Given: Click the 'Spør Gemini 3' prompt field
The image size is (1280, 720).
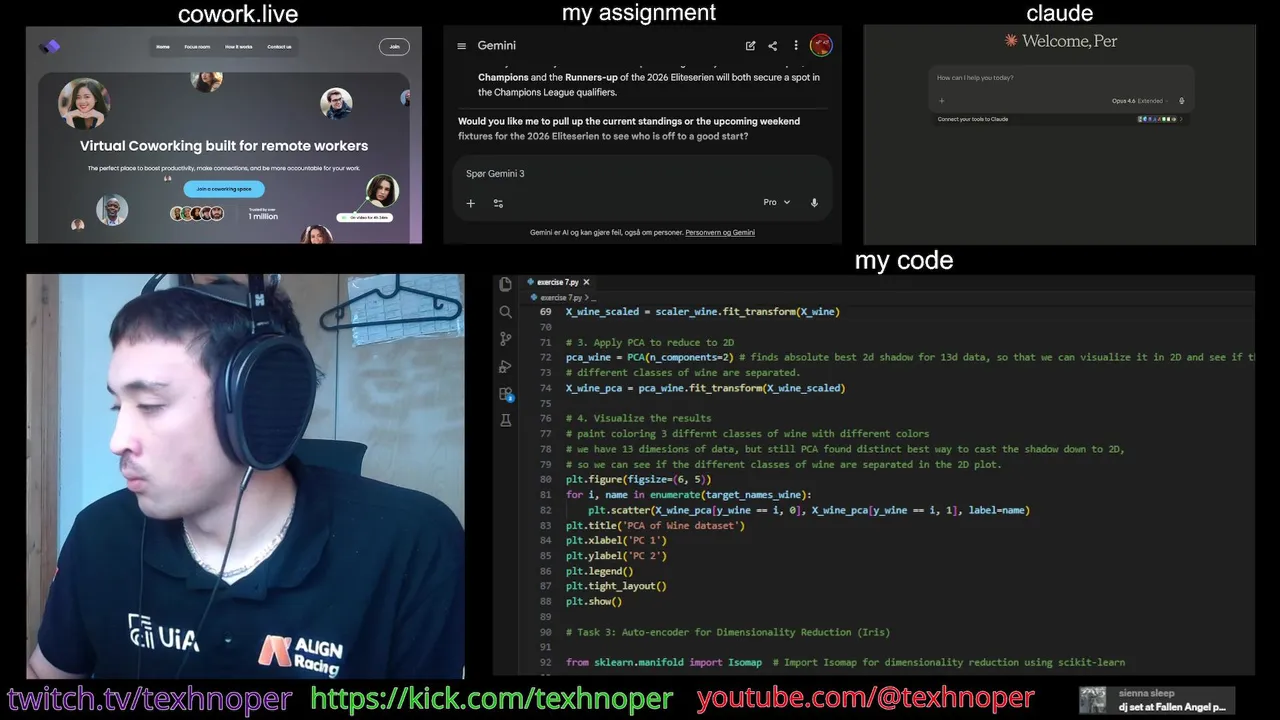Looking at the screenshot, I should pos(640,174).
